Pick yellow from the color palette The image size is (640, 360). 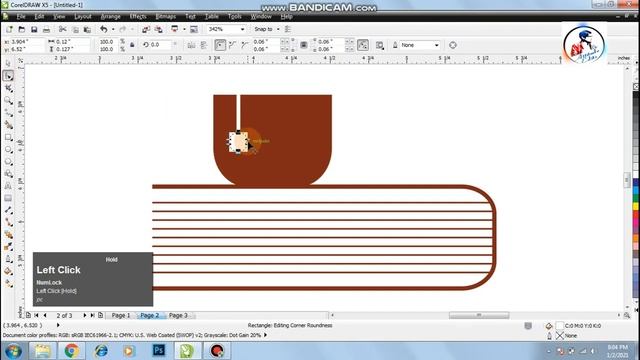click(x=636, y=207)
